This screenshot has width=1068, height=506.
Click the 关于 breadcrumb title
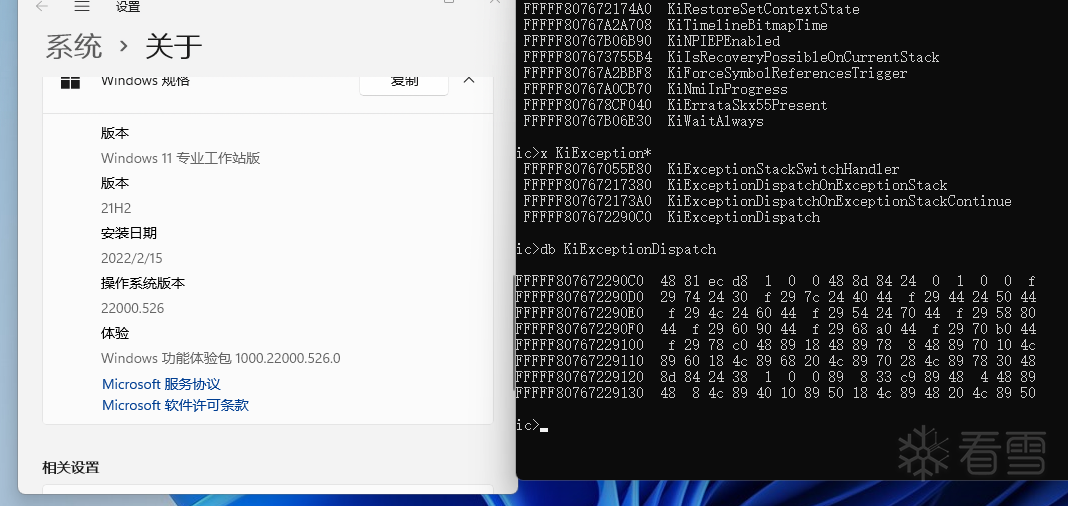pyautogui.click(x=174, y=47)
